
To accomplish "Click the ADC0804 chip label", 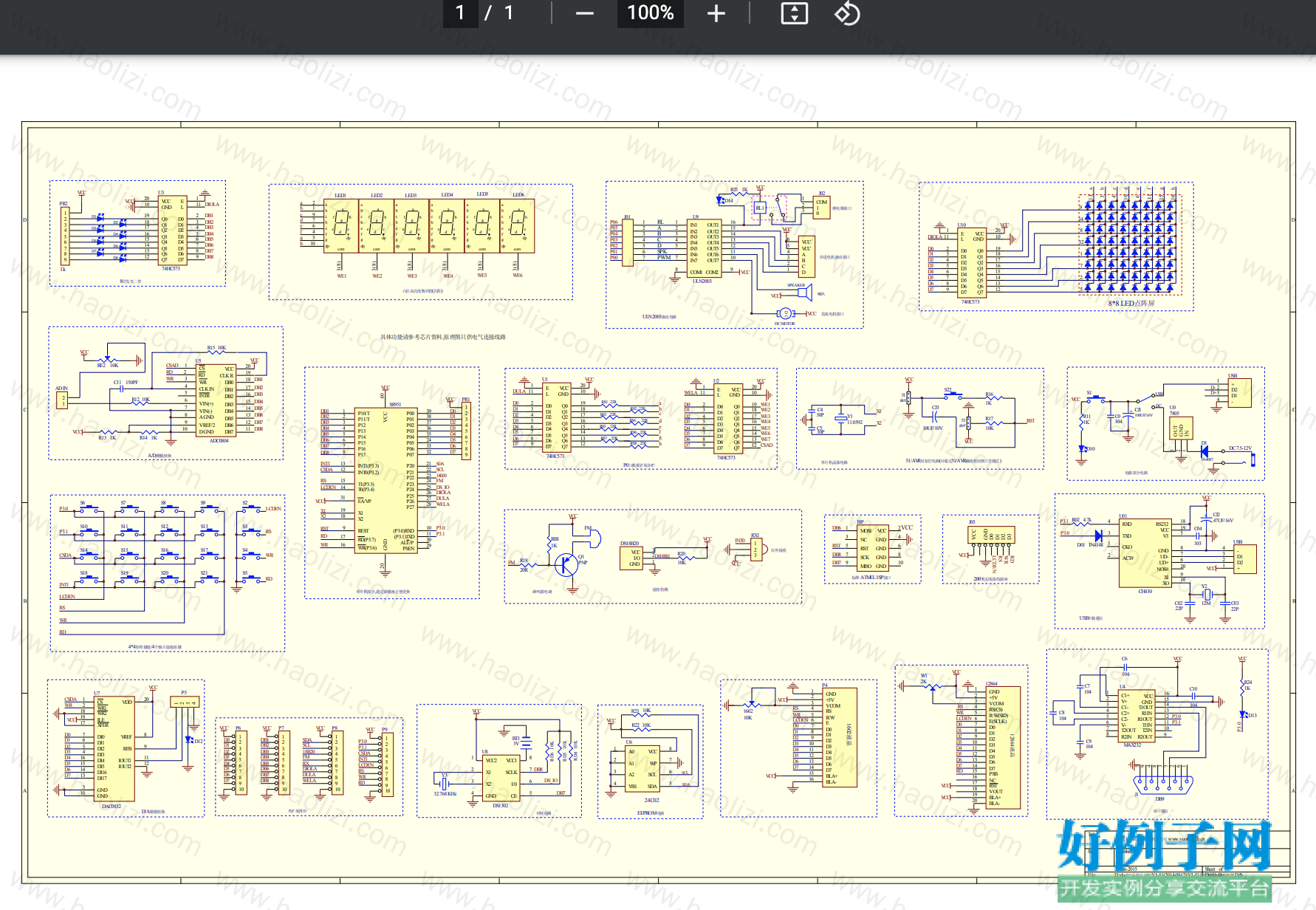I will (x=219, y=440).
